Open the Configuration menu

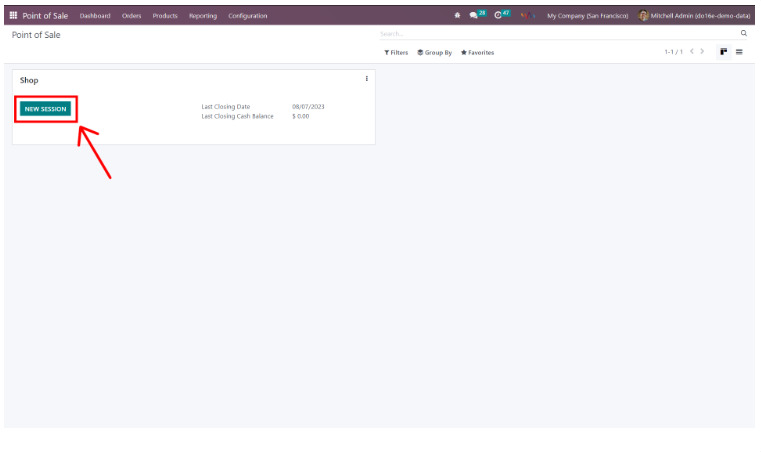click(x=247, y=16)
